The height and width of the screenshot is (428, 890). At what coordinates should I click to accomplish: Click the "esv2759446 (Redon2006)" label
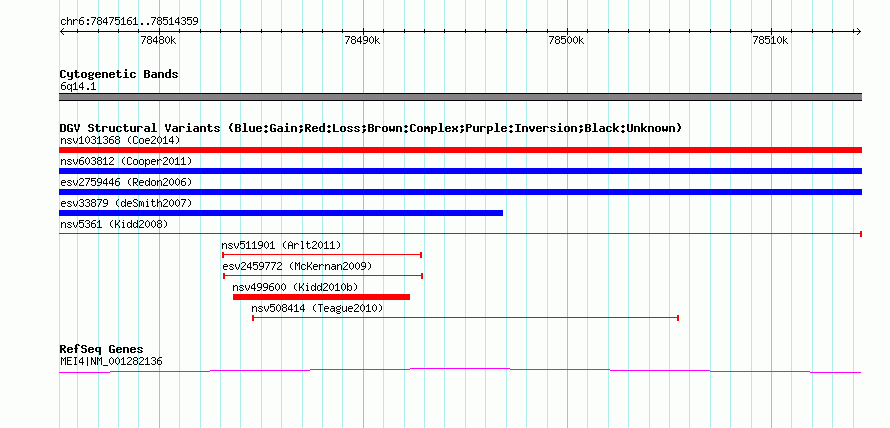click(x=126, y=182)
